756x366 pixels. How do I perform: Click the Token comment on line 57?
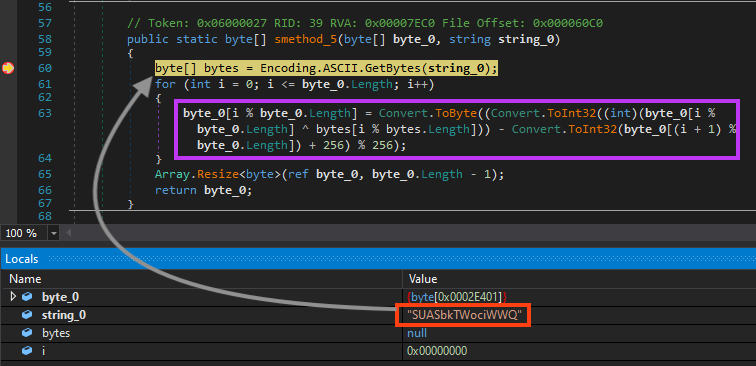(365, 23)
